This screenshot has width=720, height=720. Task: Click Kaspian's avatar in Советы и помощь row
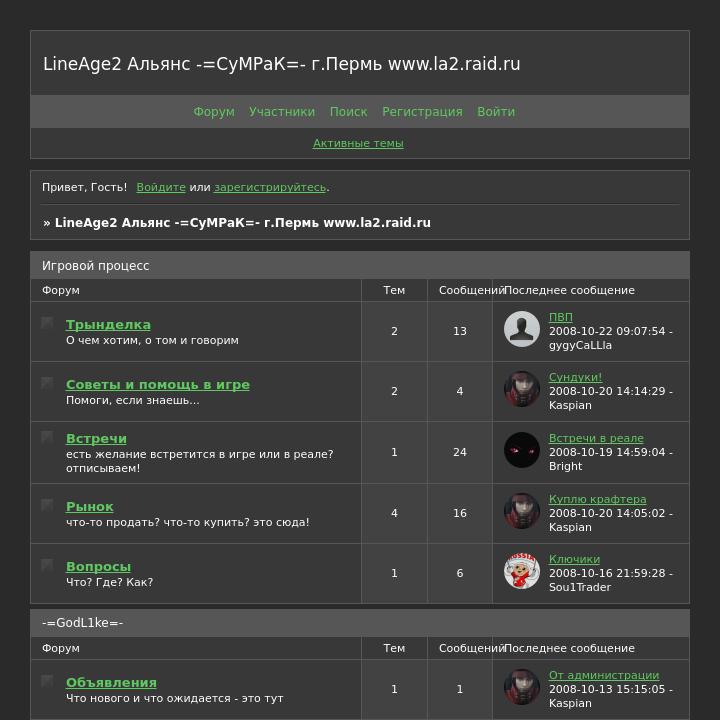(x=522, y=389)
